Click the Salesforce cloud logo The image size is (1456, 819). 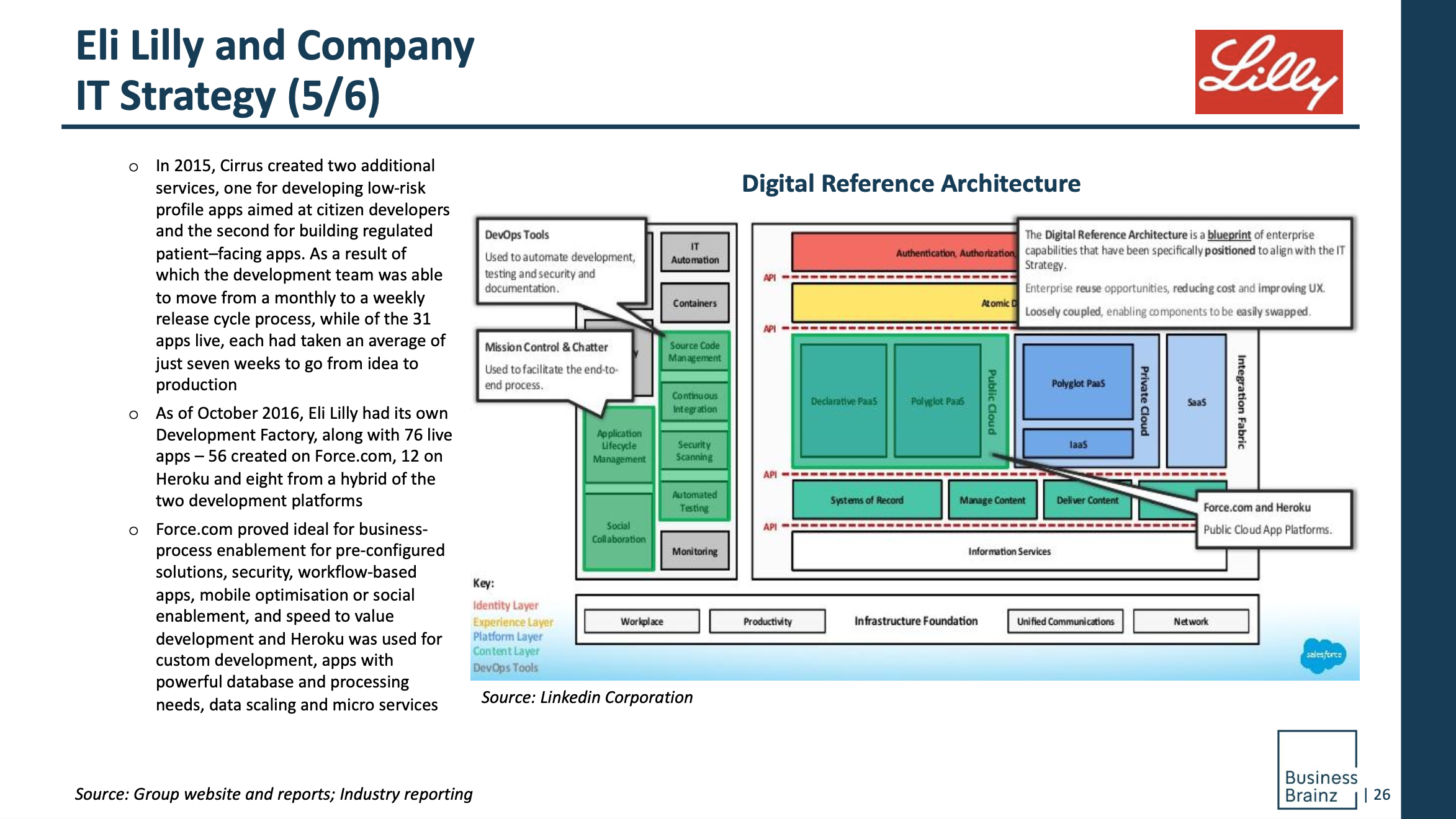(1323, 655)
